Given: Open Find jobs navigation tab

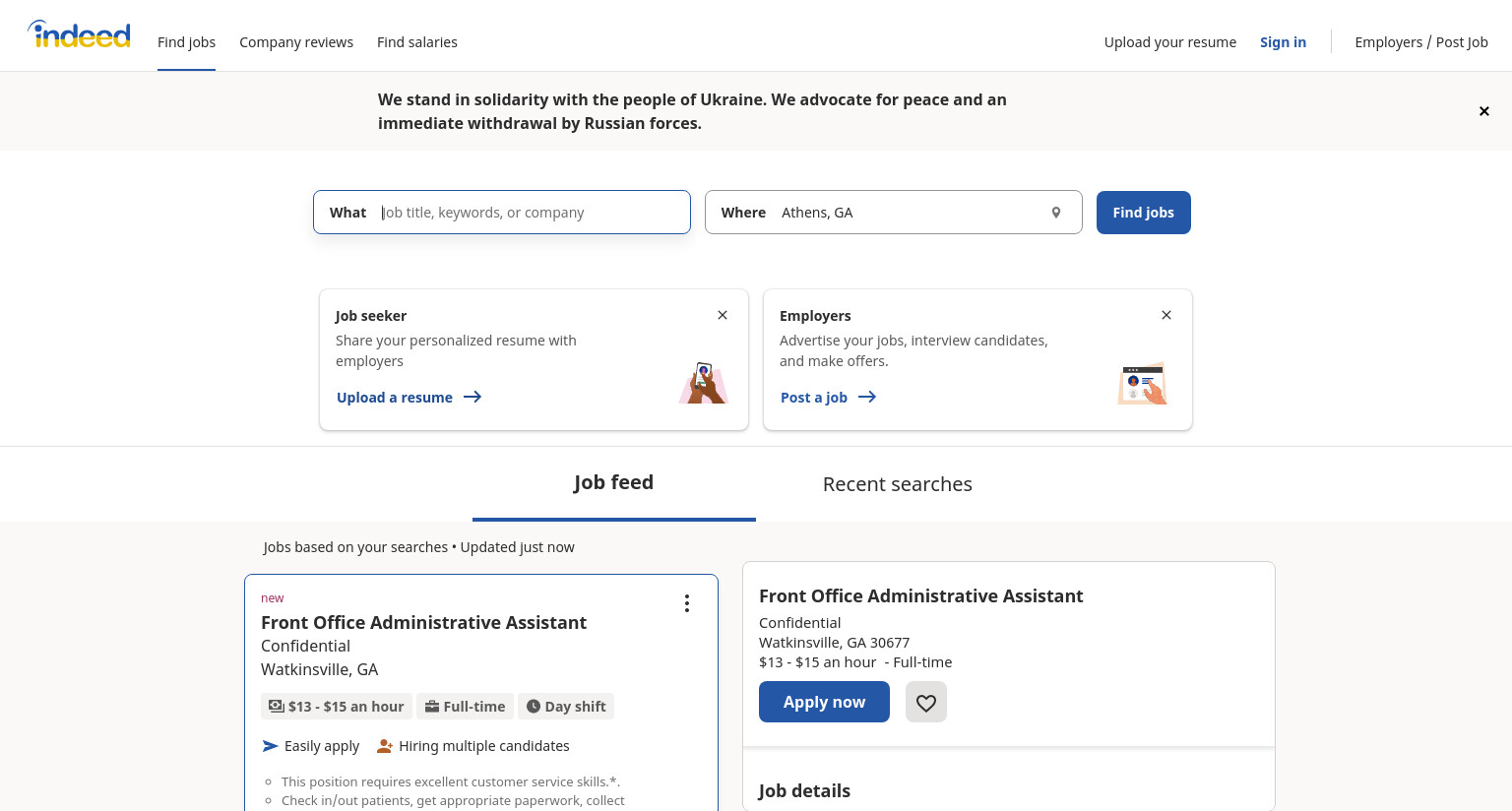Looking at the screenshot, I should [186, 42].
